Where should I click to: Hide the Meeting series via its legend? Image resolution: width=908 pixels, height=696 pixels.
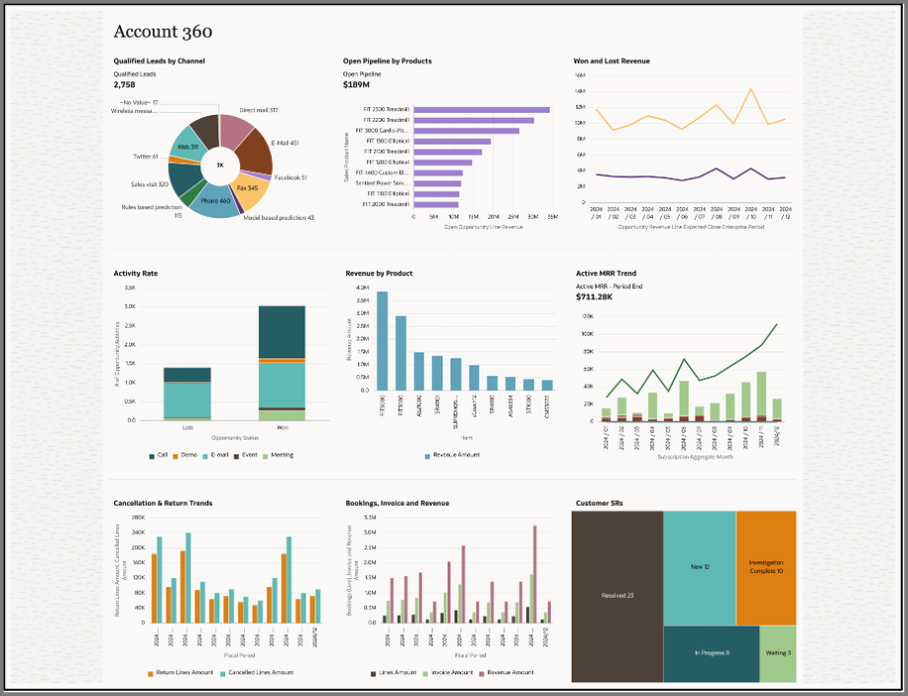[x=276, y=454]
